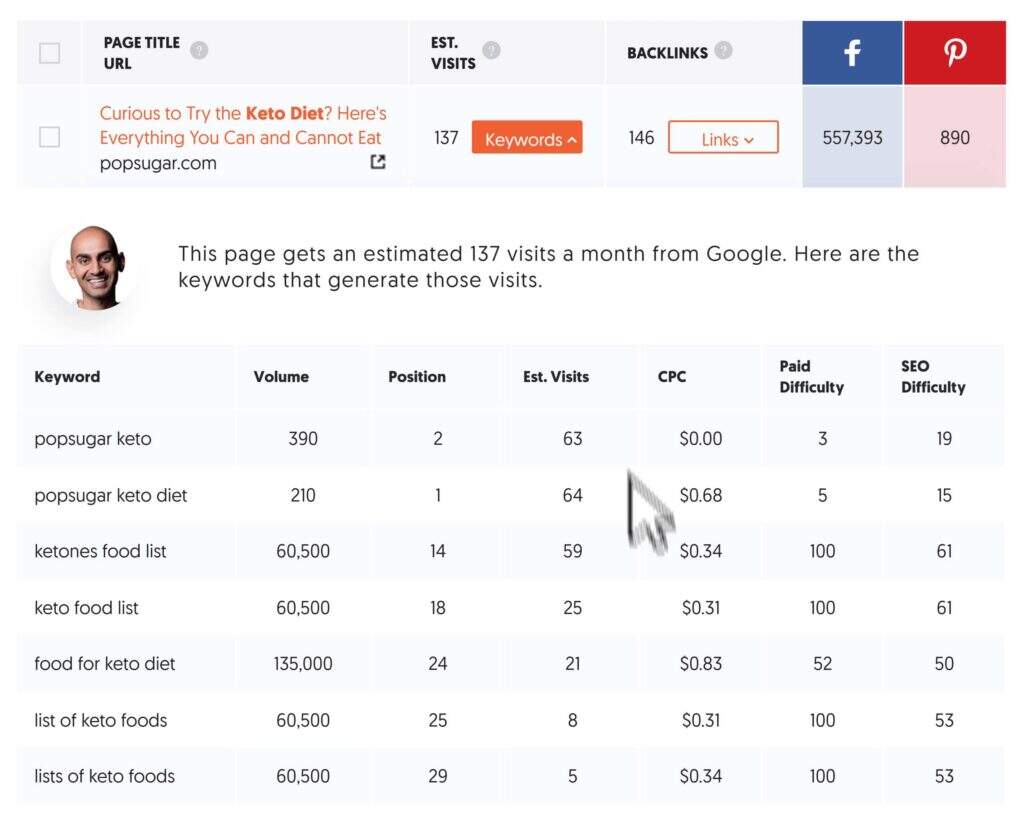Check the popsugar.com row checkbox
1024x819 pixels.
[x=49, y=137]
